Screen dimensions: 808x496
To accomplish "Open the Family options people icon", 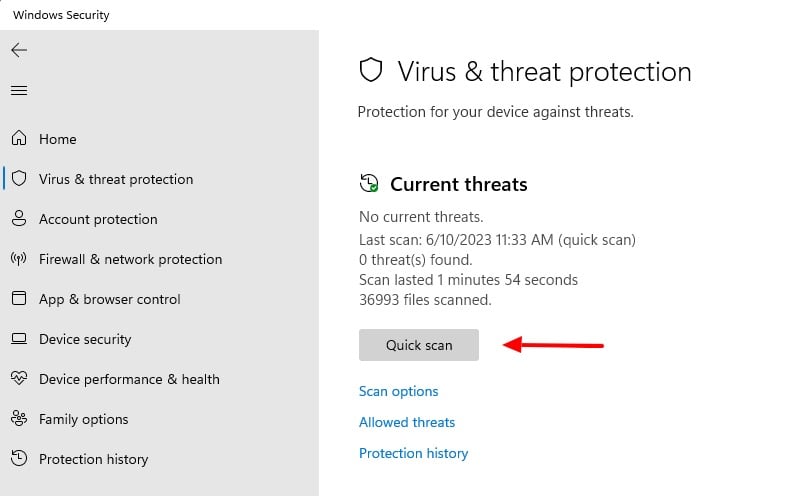I will coord(19,418).
